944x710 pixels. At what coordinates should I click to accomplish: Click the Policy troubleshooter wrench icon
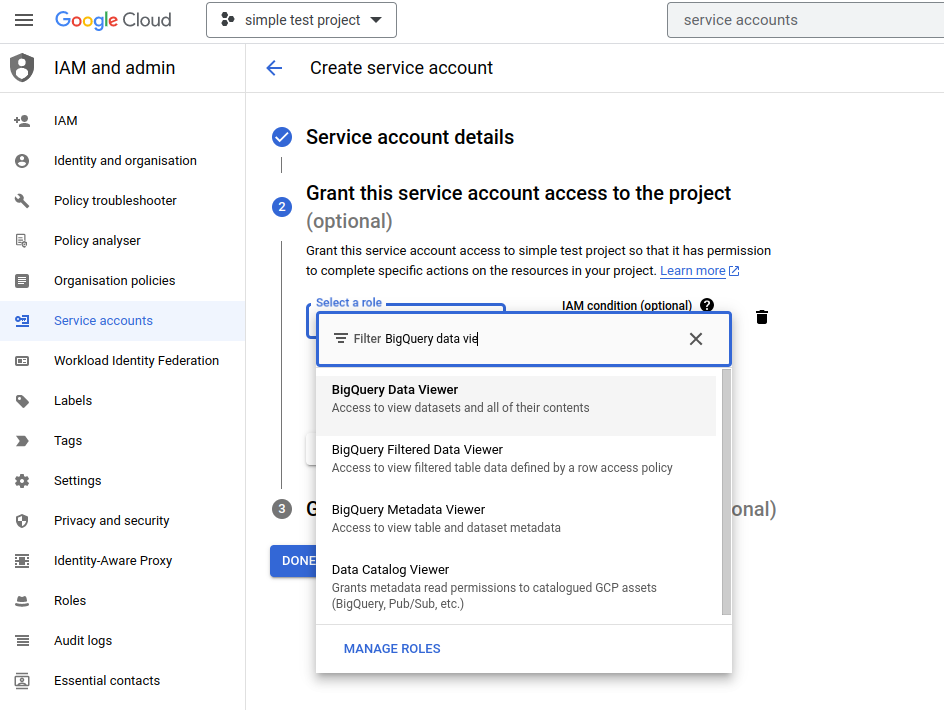pos(22,201)
